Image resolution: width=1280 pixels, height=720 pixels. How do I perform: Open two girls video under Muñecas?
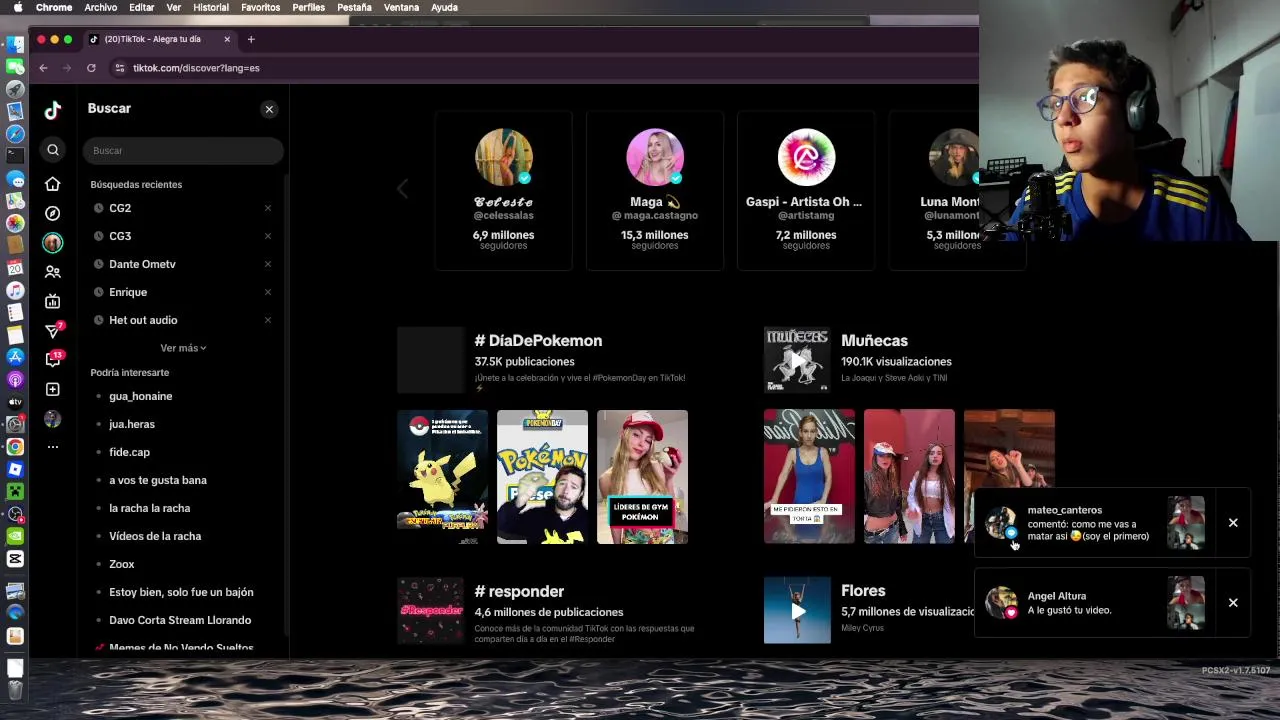[909, 477]
